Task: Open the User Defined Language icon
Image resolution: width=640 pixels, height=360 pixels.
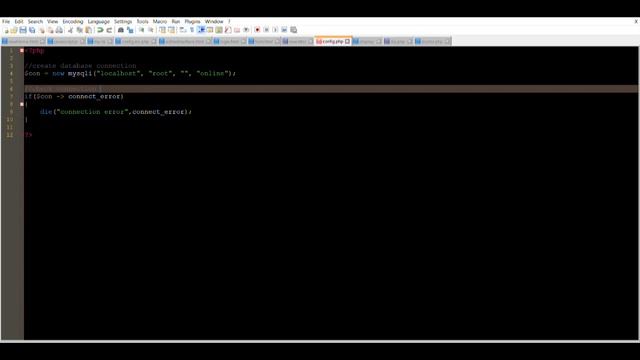Action: pos(210,30)
